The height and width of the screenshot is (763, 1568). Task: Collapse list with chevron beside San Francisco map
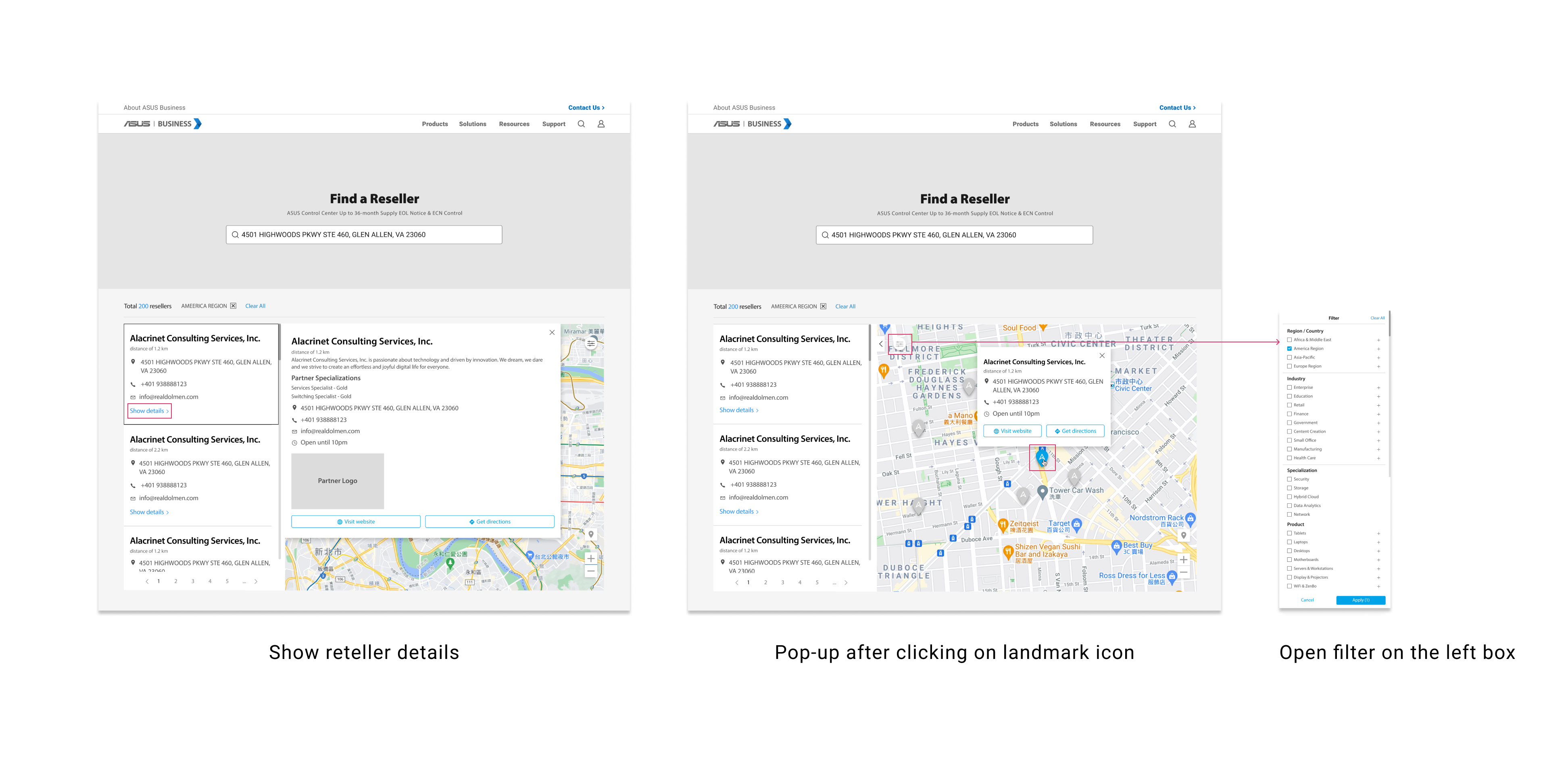click(x=881, y=344)
